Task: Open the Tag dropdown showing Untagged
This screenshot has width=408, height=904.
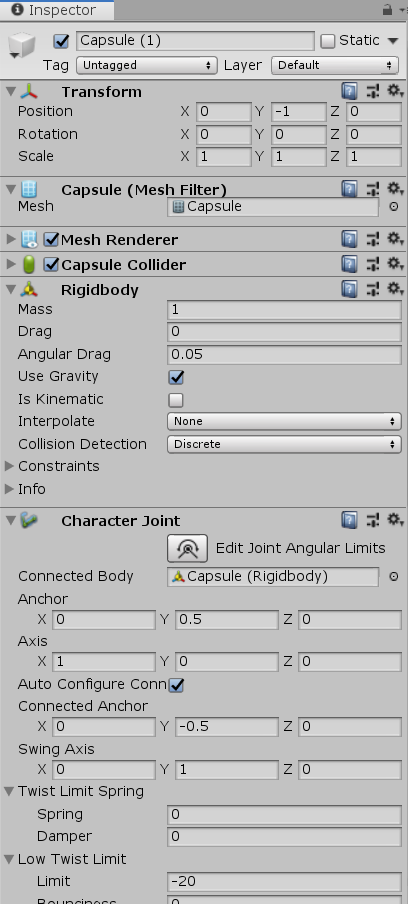Action: pyautogui.click(x=146, y=65)
